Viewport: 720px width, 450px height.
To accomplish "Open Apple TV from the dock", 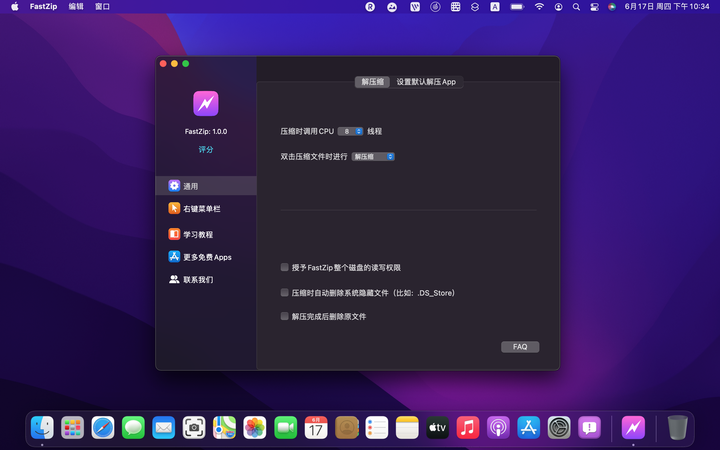I will click(x=438, y=428).
